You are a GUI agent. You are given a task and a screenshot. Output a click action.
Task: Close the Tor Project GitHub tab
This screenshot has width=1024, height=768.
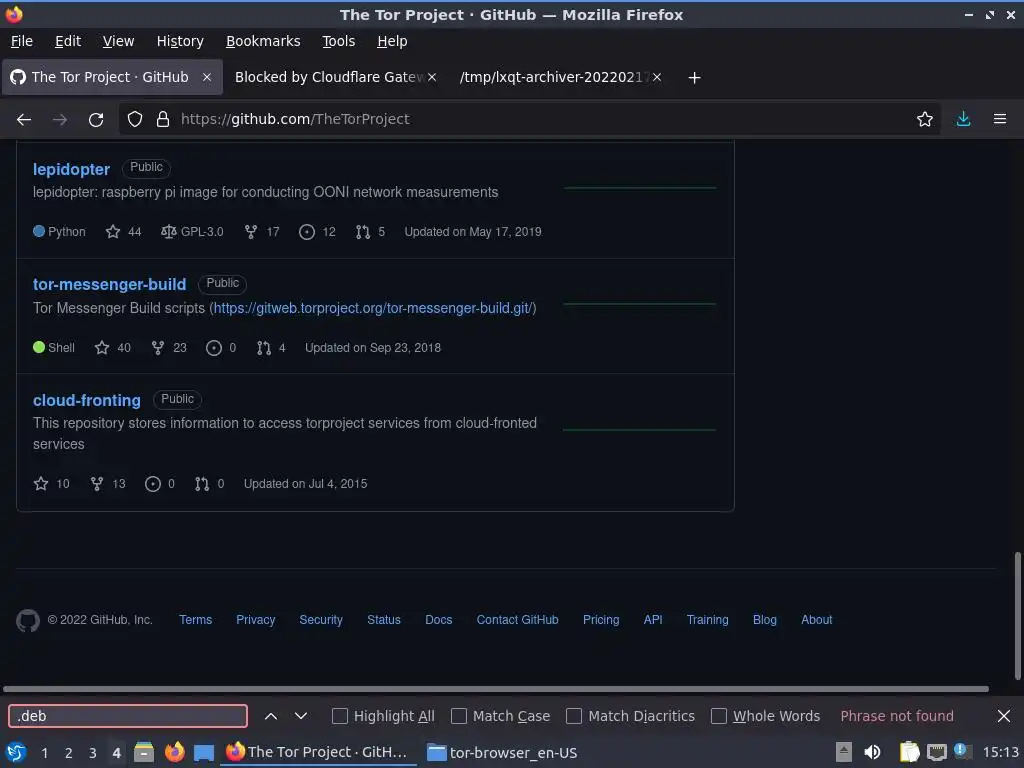[206, 77]
